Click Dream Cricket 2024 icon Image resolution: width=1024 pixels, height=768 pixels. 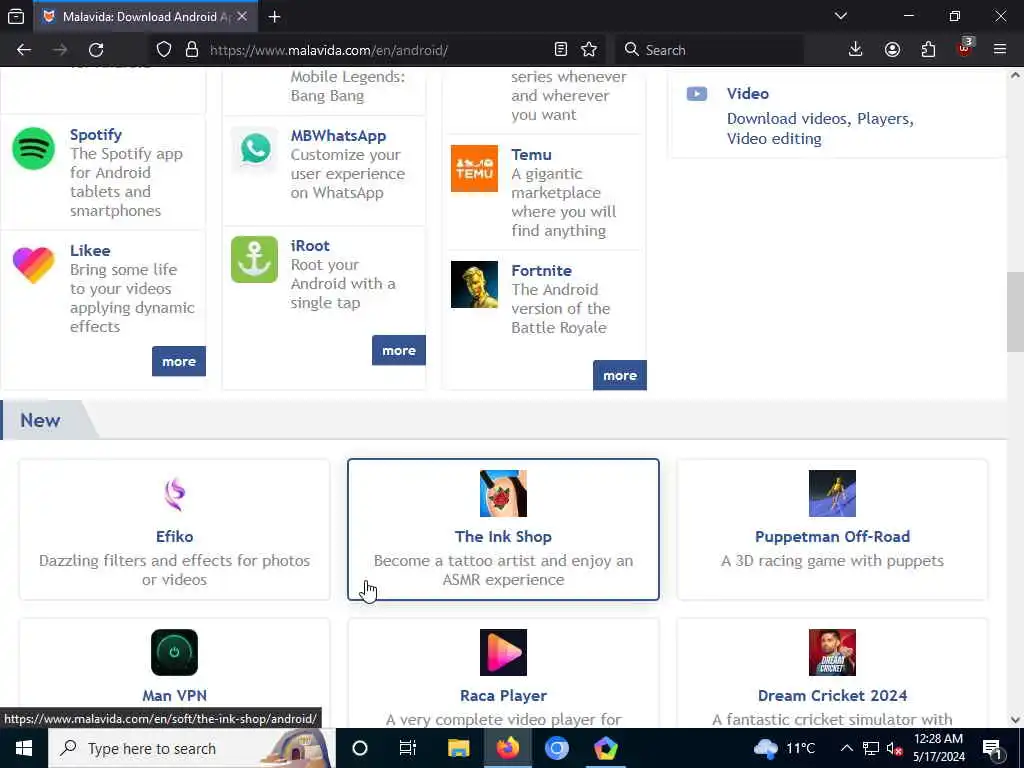point(832,652)
